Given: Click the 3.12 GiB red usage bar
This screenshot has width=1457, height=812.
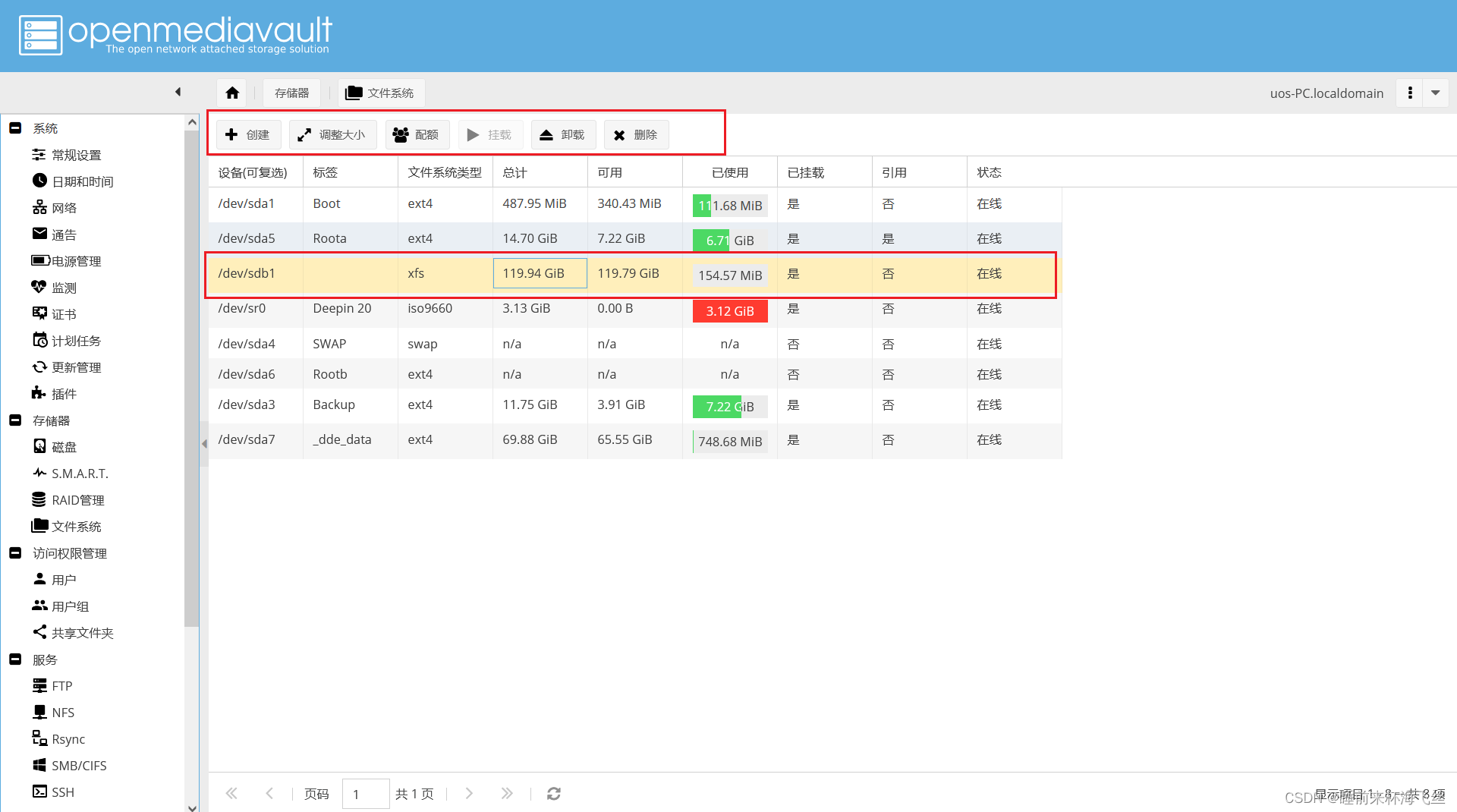Looking at the screenshot, I should tap(730, 311).
